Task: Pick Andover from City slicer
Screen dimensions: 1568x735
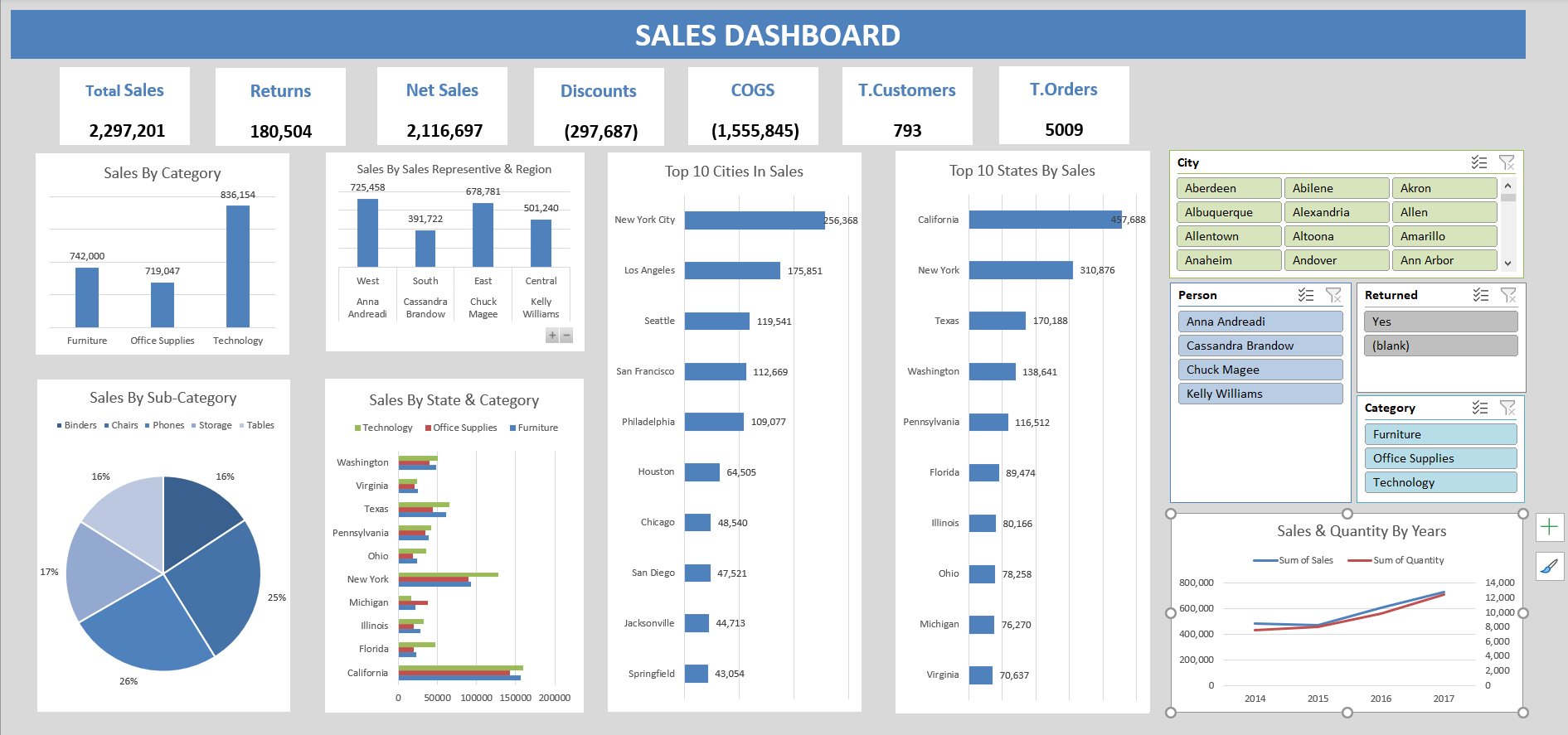Action: pos(1337,260)
